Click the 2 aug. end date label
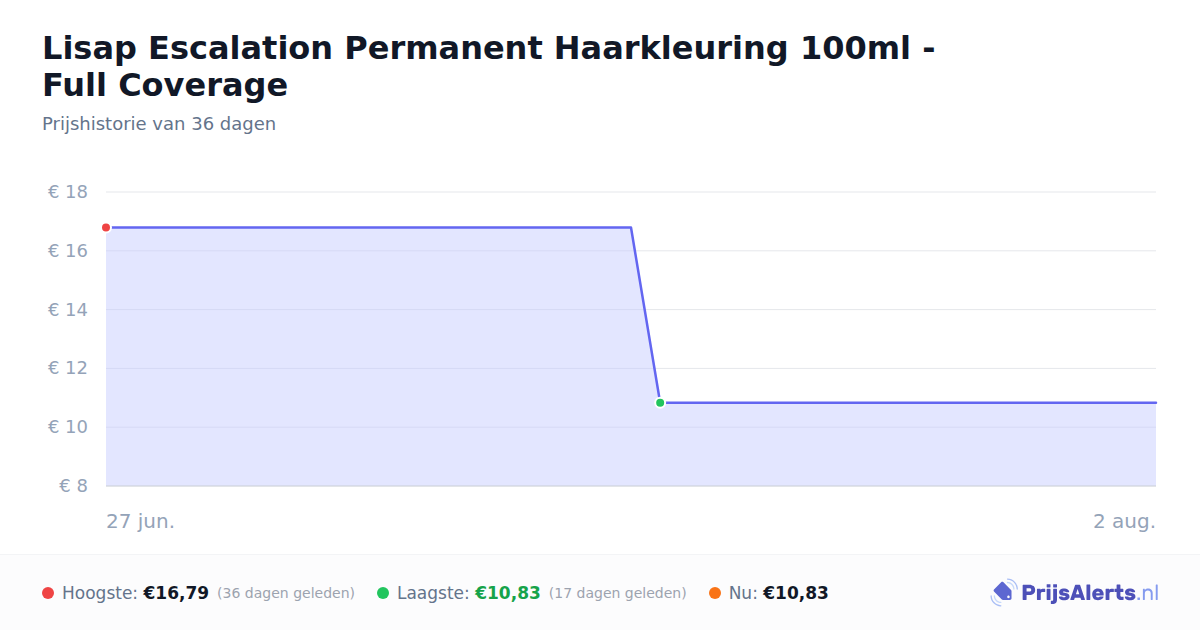Viewport: 1200px width, 630px height. coord(1124,522)
